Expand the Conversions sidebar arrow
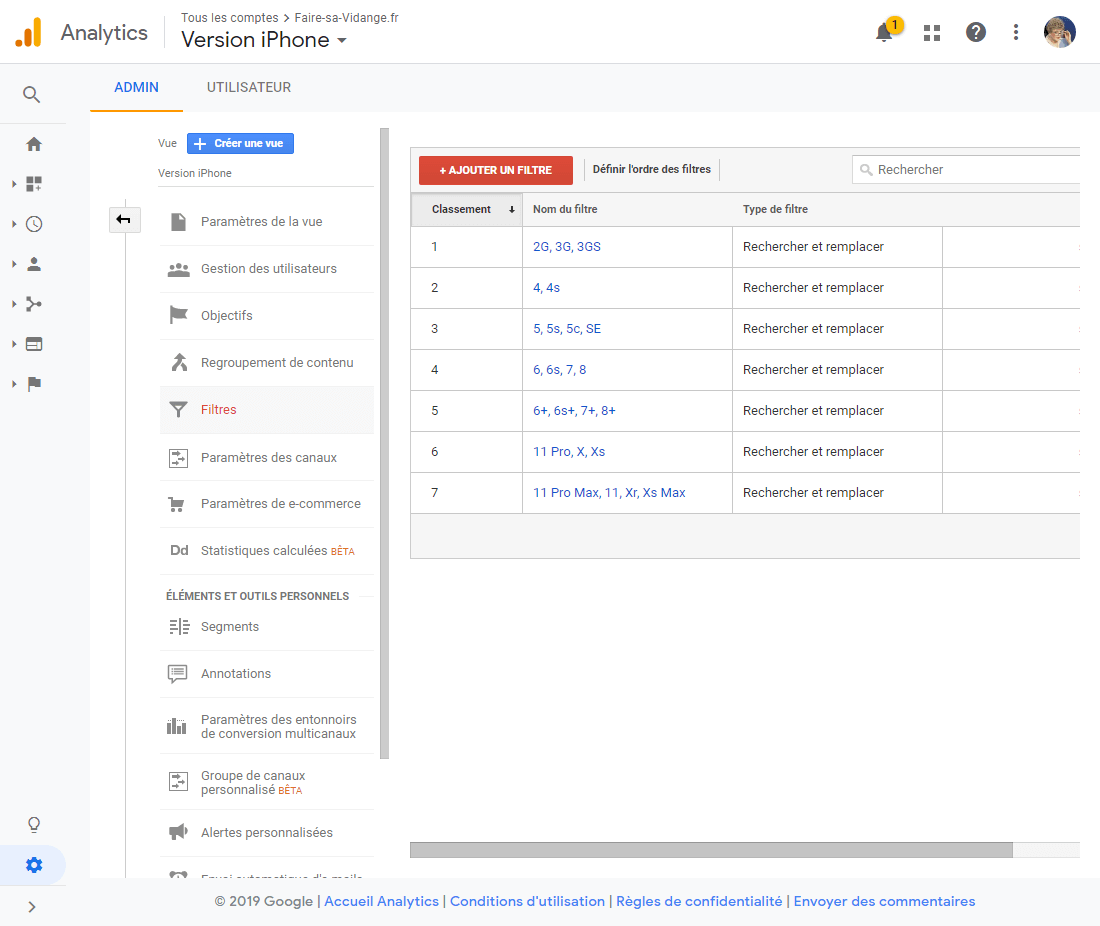This screenshot has height=926, width=1100. click(14, 384)
